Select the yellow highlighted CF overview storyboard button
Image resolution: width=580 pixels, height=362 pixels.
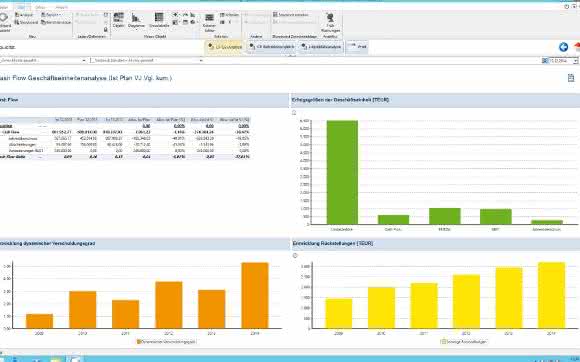[225, 47]
